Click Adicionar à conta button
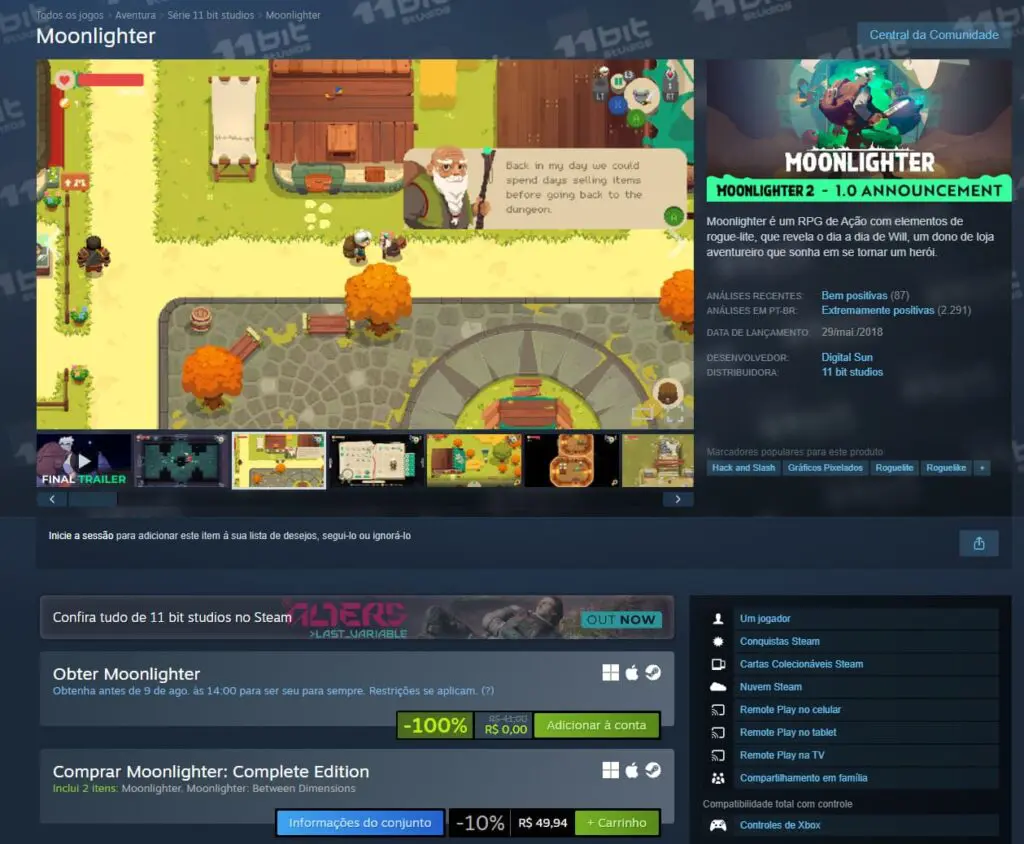The height and width of the screenshot is (844, 1024). [596, 725]
